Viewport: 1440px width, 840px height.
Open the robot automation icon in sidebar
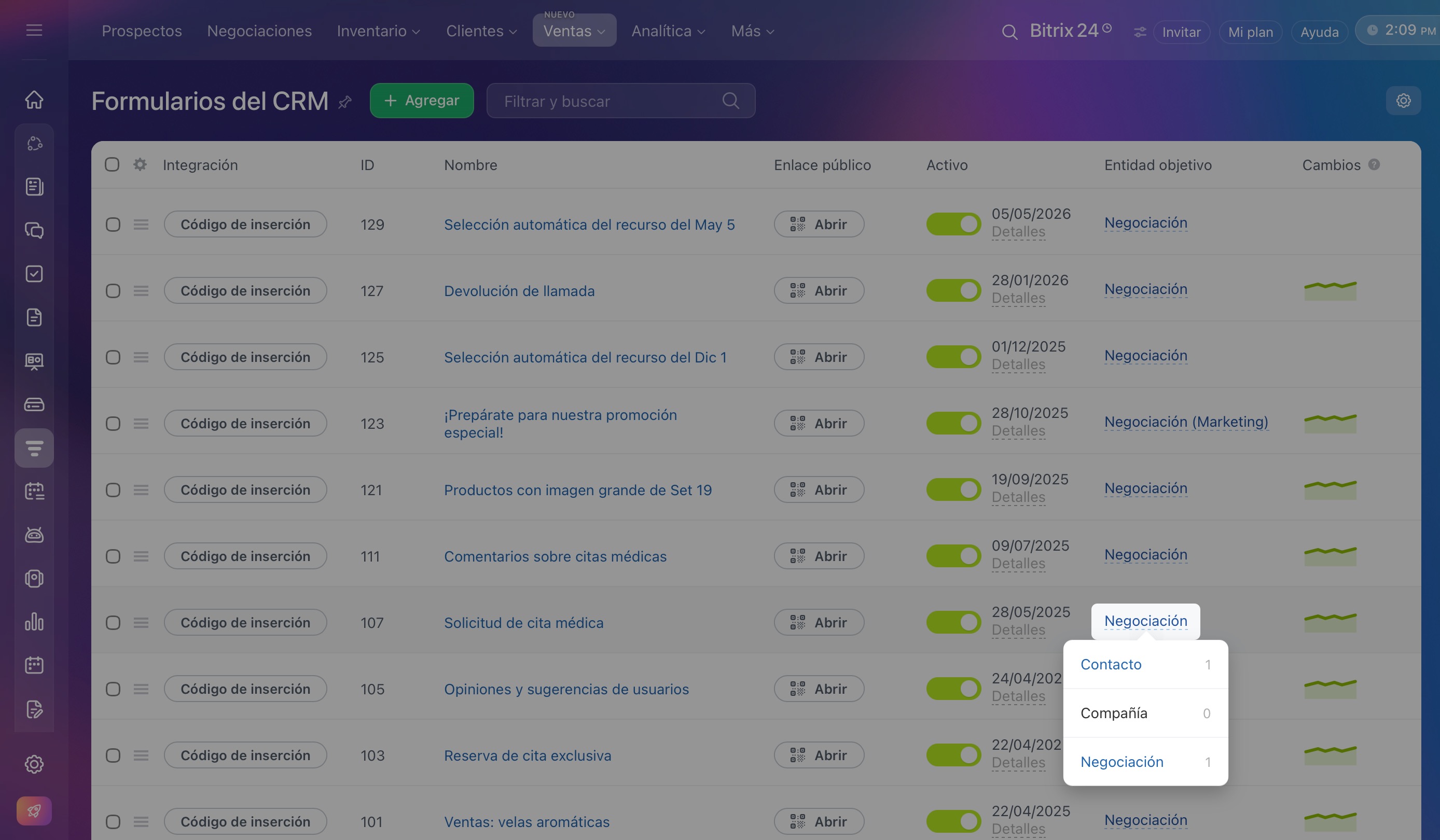click(x=34, y=535)
